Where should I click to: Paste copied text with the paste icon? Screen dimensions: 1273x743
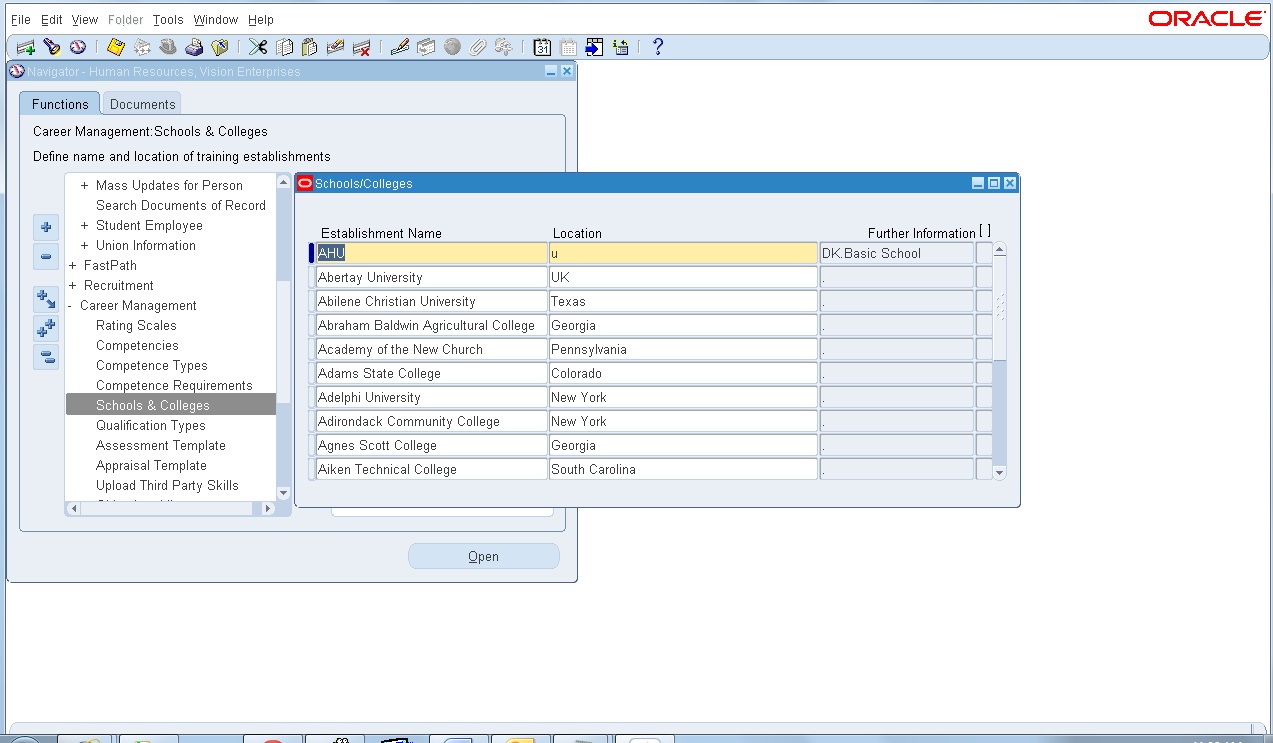coord(309,46)
